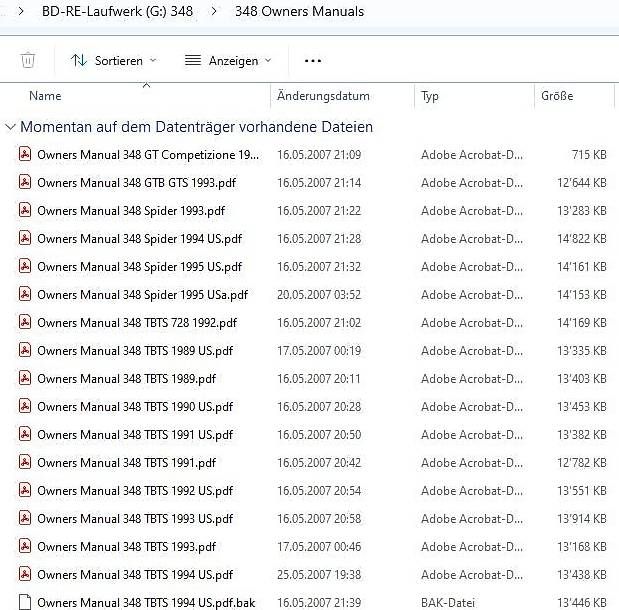The height and width of the screenshot is (610, 619).
Task: Click the 348 Owners Manuals breadcrumb
Action: click(300, 11)
